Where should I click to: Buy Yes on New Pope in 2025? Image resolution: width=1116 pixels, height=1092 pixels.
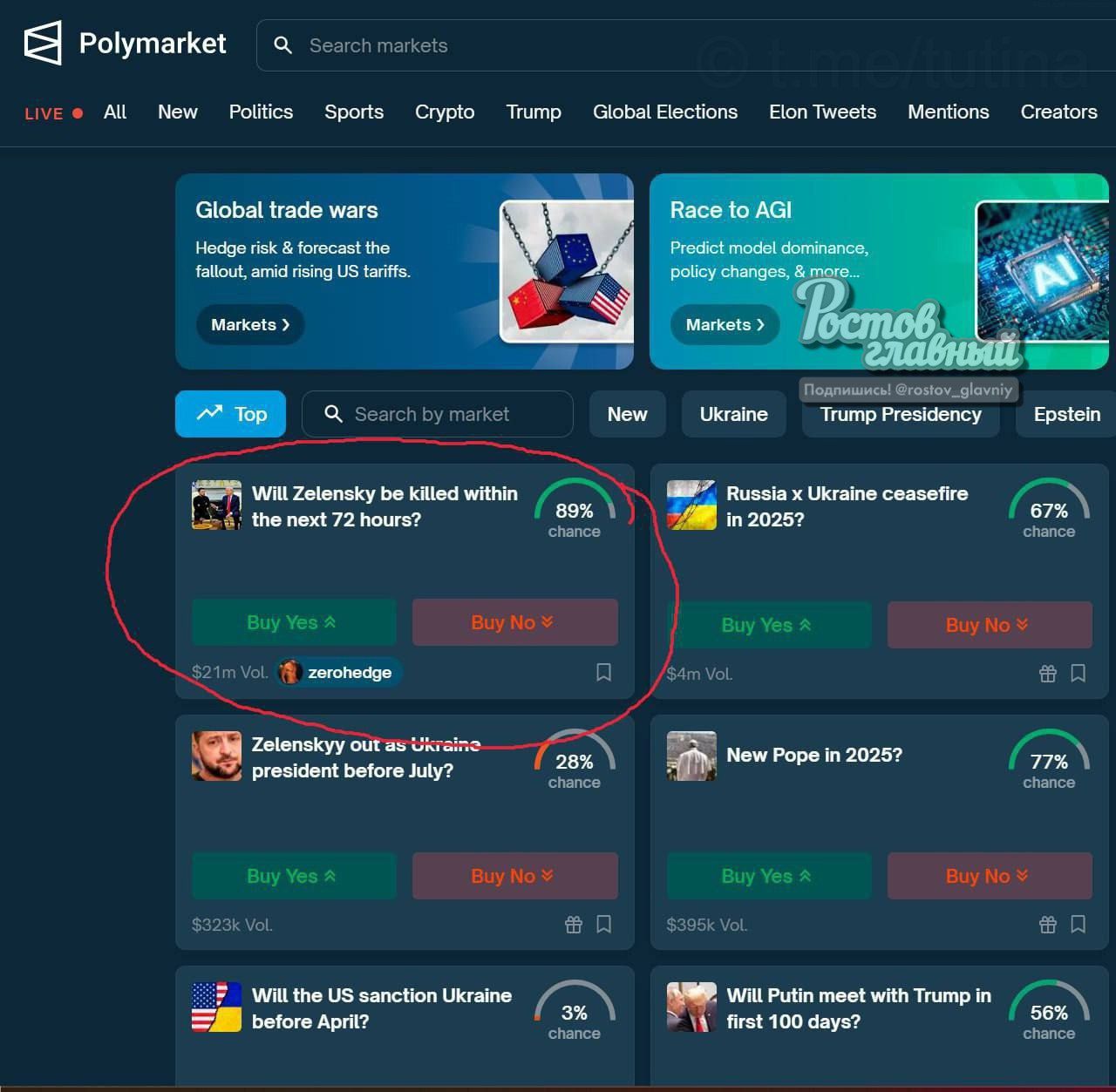tap(769, 876)
